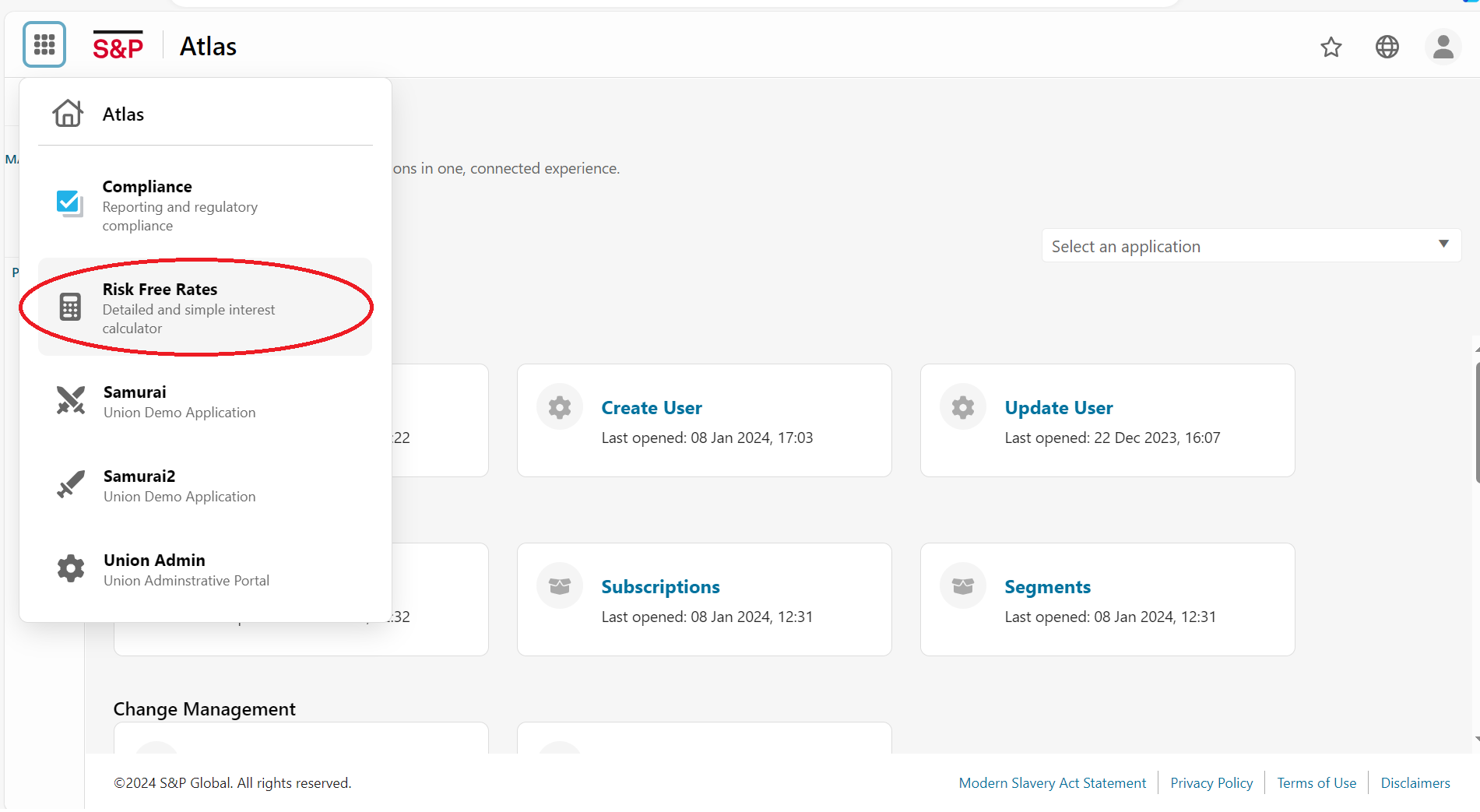
Task: Click the gear icon on Update User card
Action: [x=963, y=407]
